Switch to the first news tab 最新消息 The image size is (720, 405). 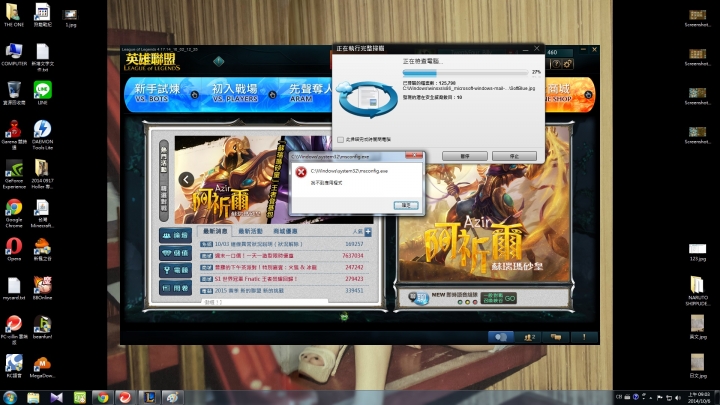pos(214,231)
